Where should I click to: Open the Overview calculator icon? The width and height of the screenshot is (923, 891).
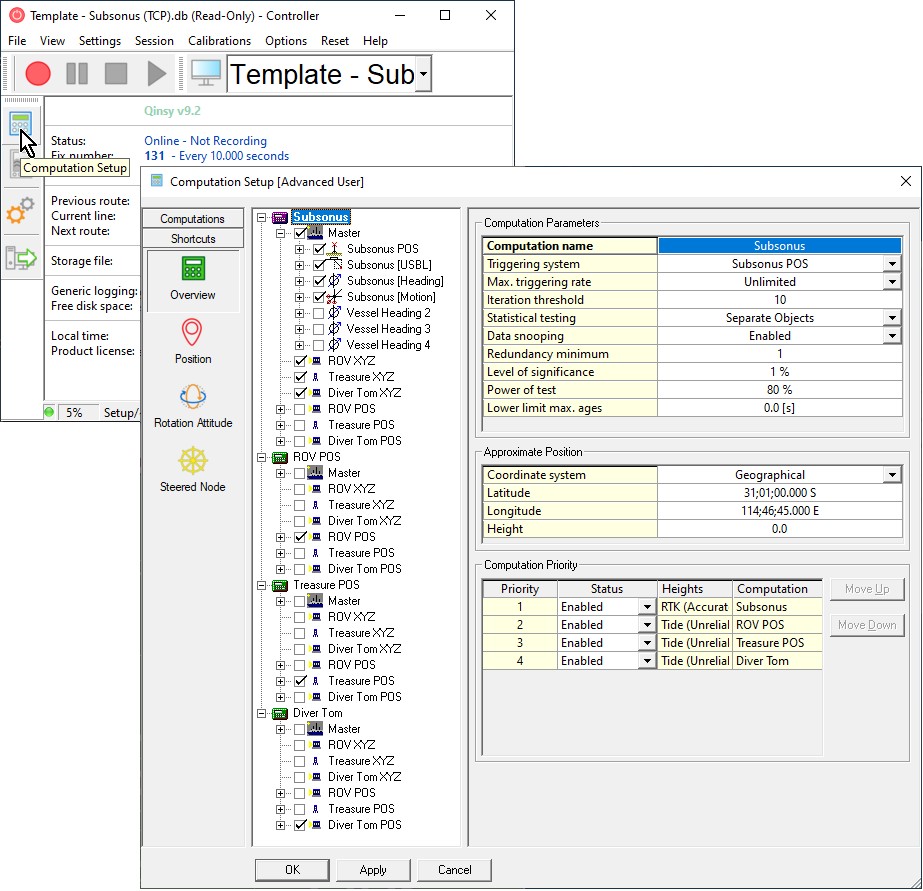(x=193, y=270)
